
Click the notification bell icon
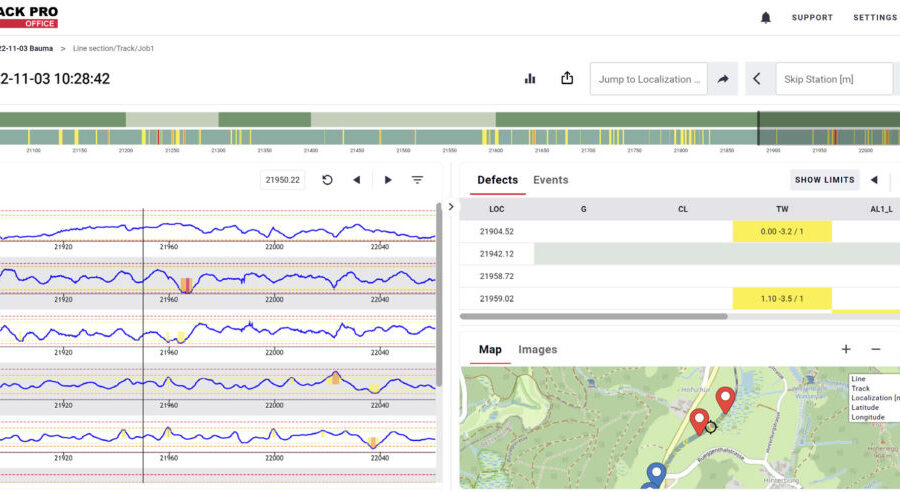pos(766,18)
